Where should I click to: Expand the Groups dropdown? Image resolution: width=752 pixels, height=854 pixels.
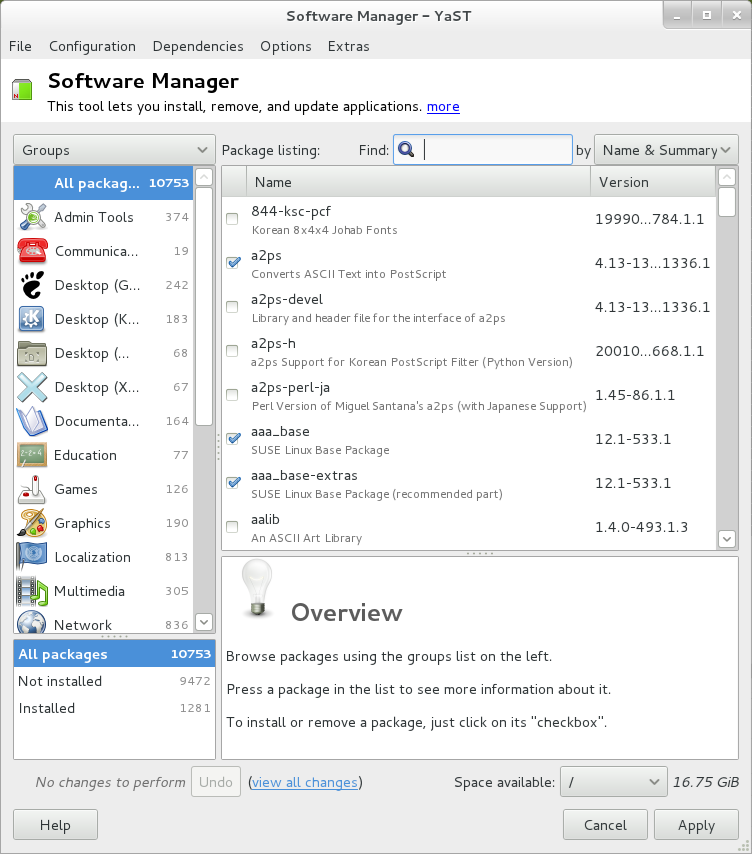(x=114, y=150)
